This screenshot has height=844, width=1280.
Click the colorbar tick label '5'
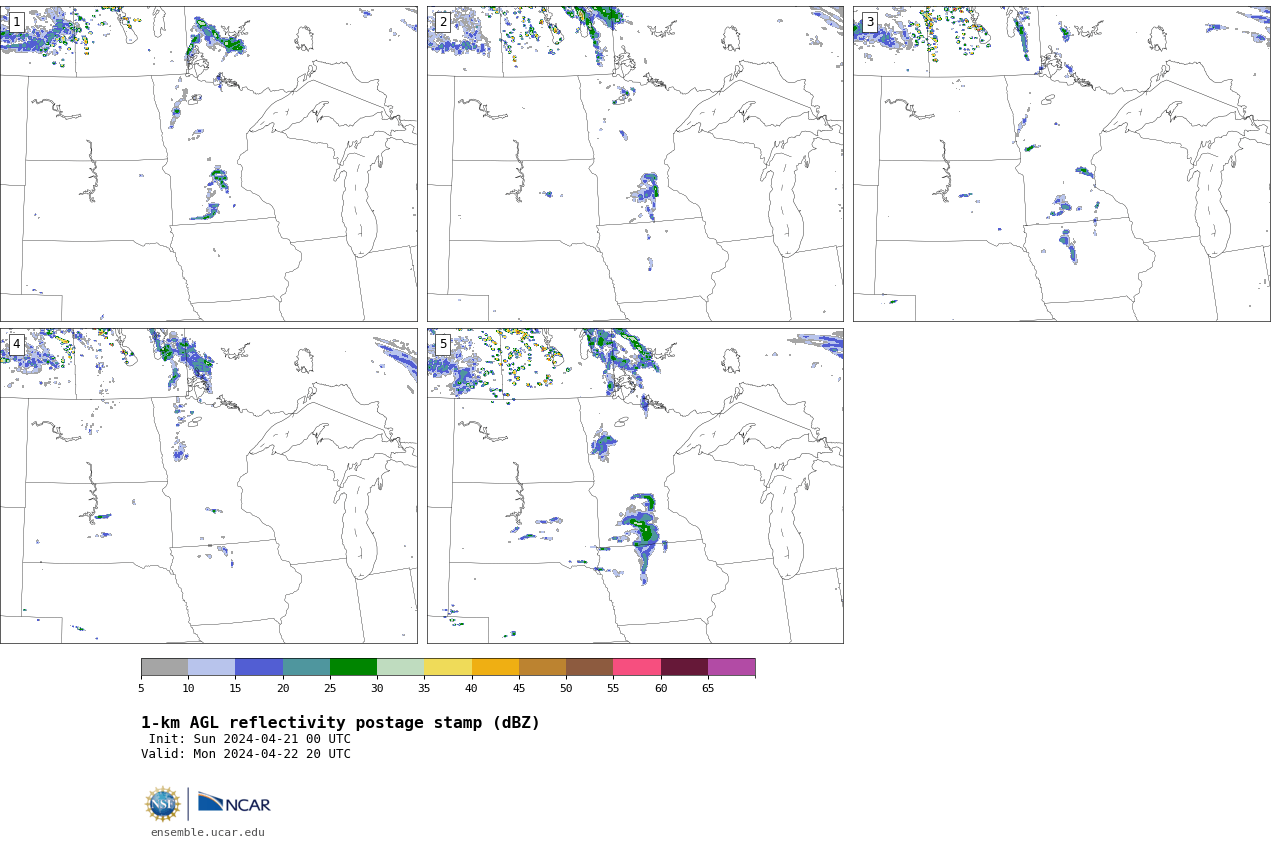(141, 688)
